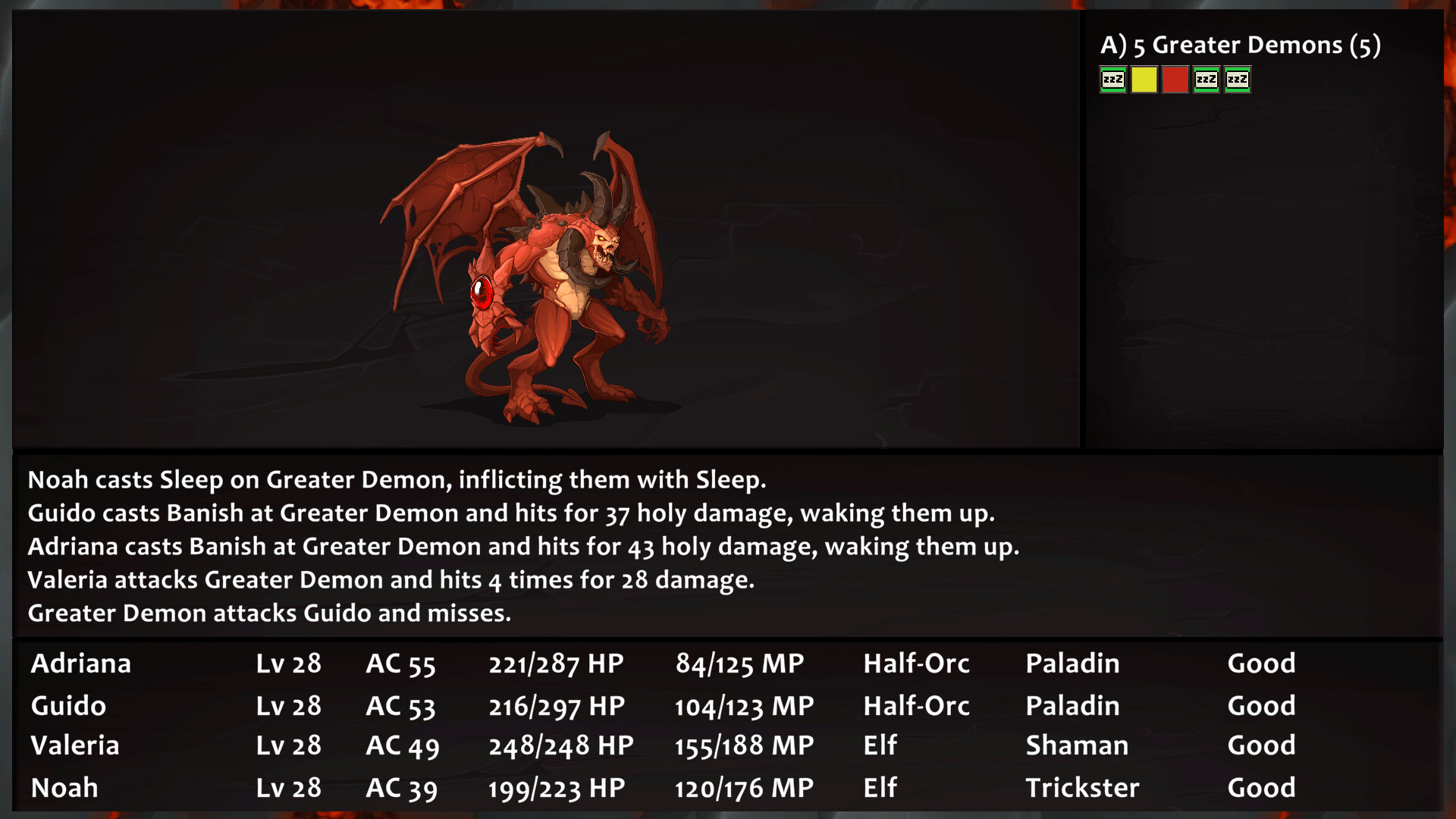Click Valeria's AC 49 stat
The height and width of the screenshot is (819, 1456).
403,746
